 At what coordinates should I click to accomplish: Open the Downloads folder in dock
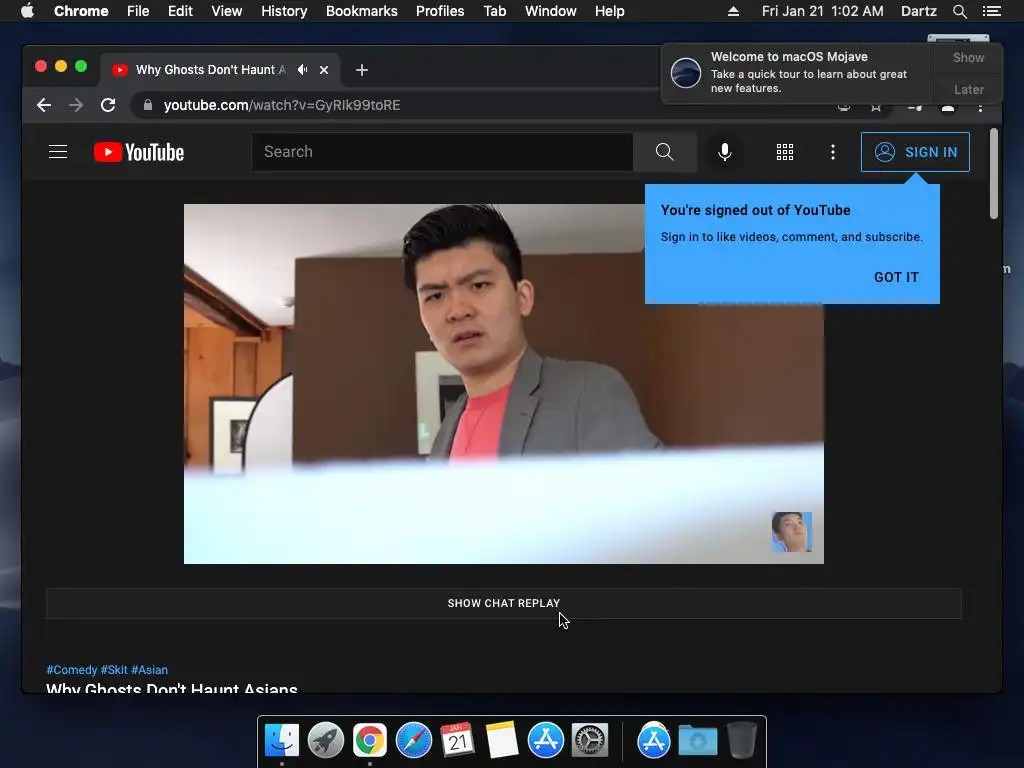click(x=698, y=741)
